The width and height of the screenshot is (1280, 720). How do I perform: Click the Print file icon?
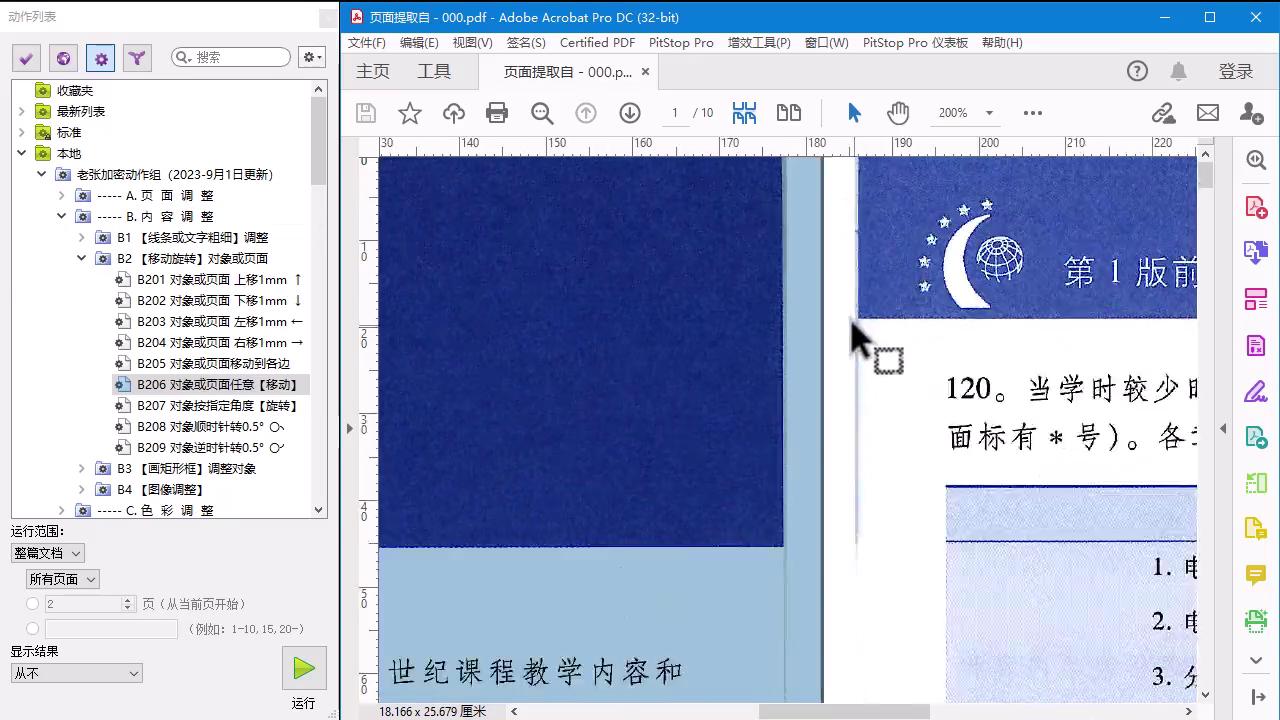pos(497,113)
